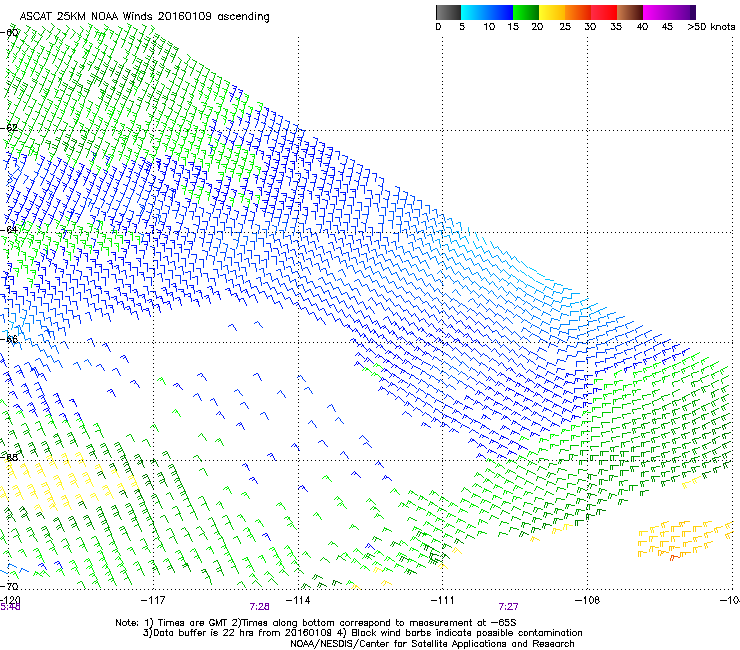Viewport: 740px width, 650px height.
Task: Click the -111 longitude label
Action: coord(443,600)
